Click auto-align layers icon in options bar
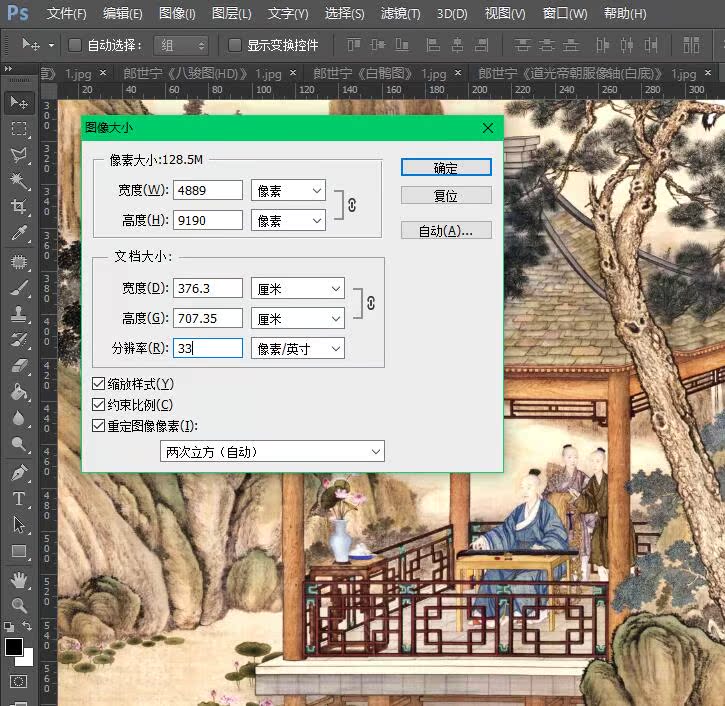Image resolution: width=725 pixels, height=706 pixels. tap(691, 45)
